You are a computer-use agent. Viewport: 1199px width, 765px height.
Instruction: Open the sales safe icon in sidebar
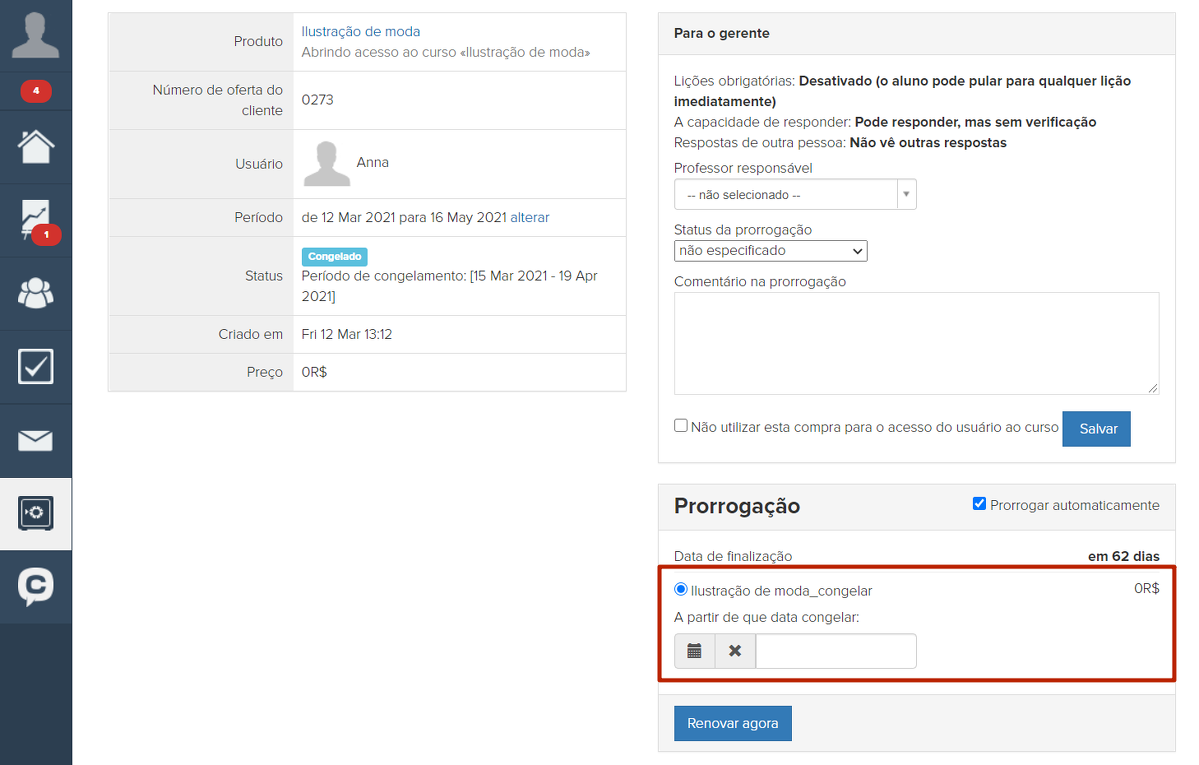point(35,513)
